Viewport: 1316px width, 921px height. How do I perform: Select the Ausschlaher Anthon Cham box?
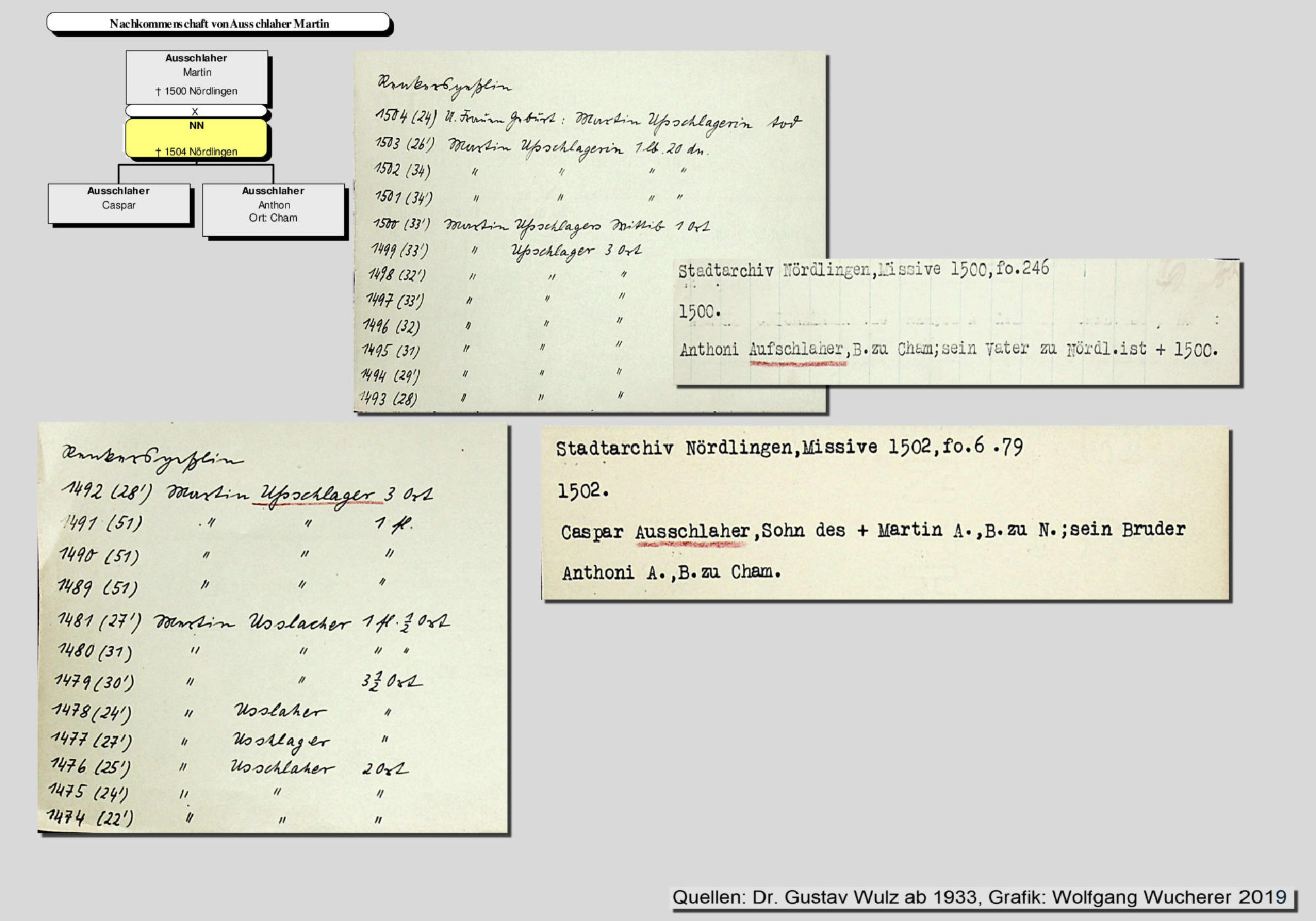click(x=273, y=209)
